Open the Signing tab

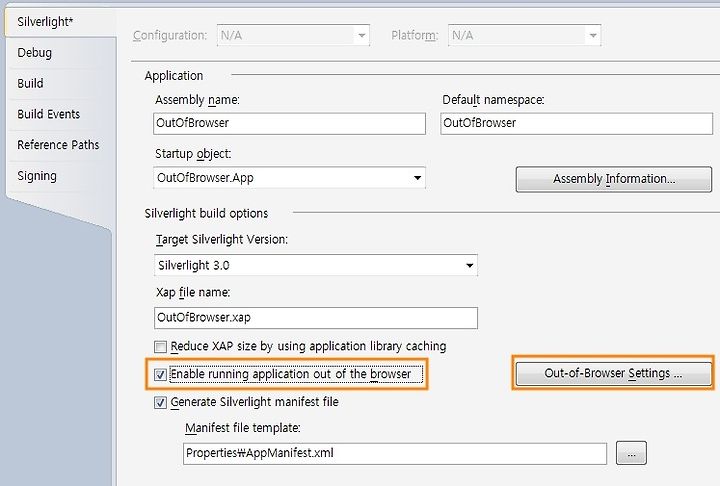point(37,176)
